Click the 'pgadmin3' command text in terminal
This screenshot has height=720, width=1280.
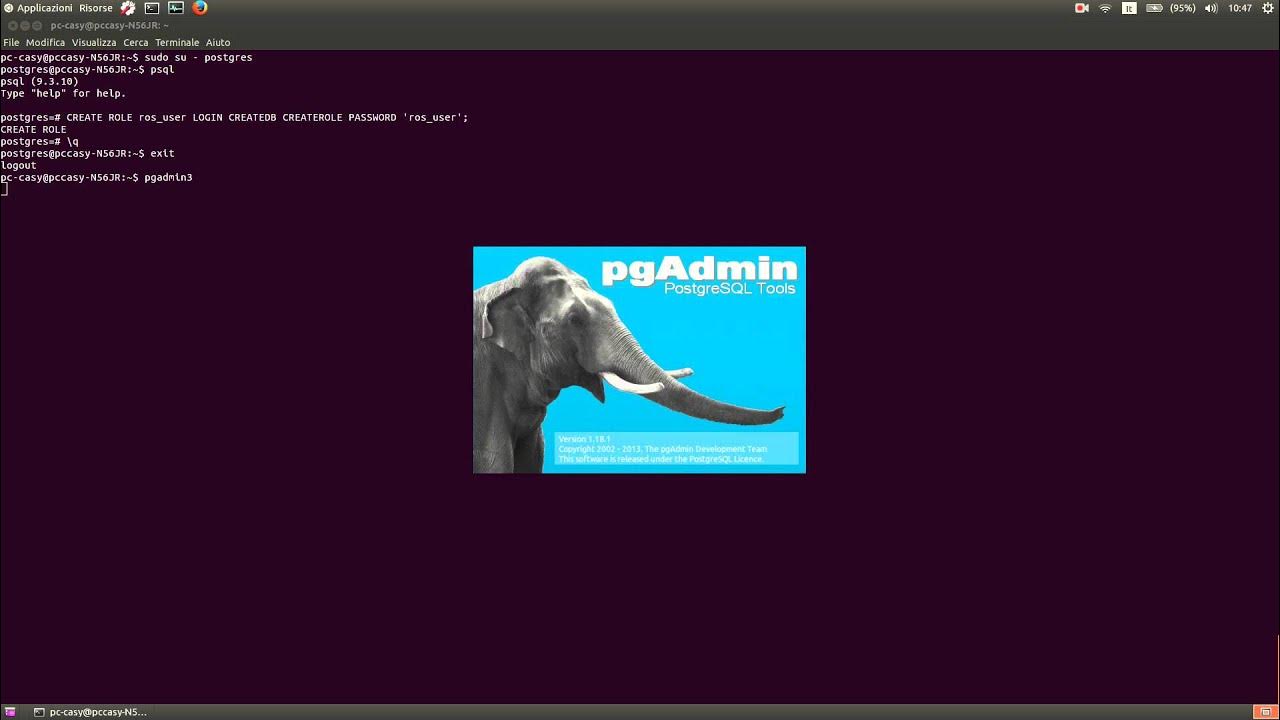click(168, 178)
